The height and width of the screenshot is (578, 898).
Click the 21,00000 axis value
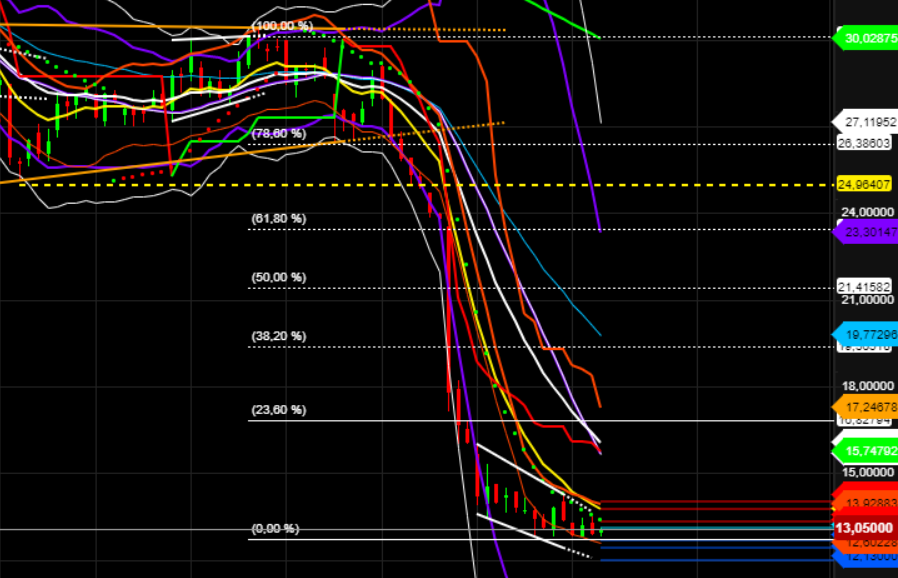coord(868,300)
